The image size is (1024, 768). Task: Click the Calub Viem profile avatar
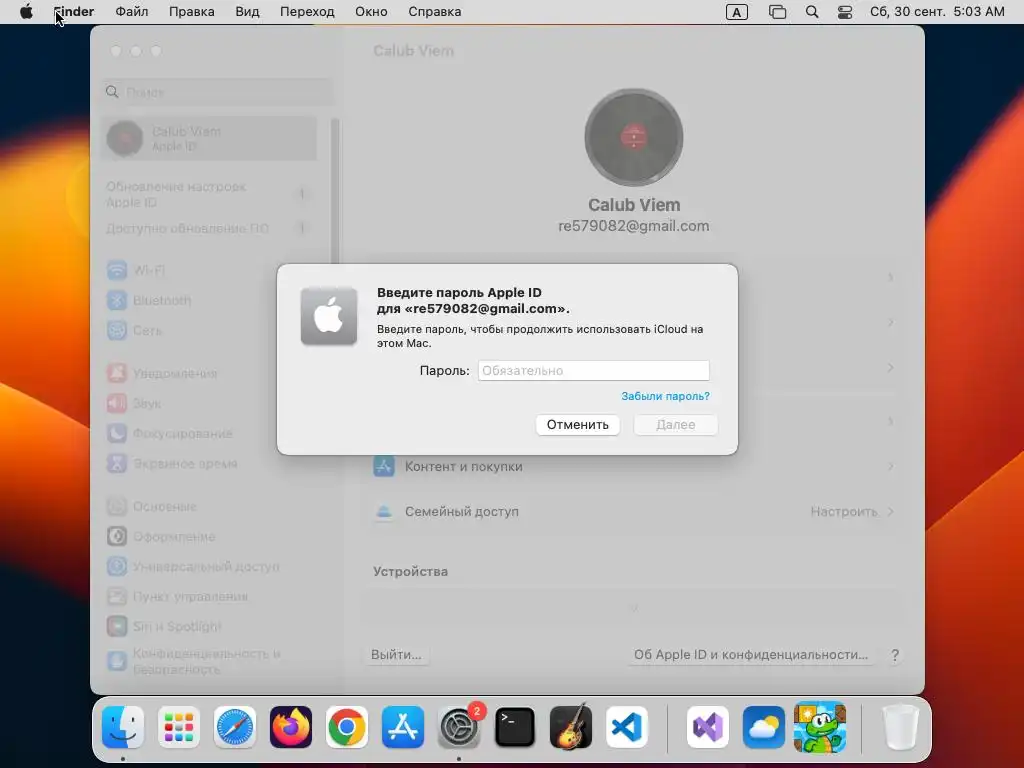[x=633, y=138]
